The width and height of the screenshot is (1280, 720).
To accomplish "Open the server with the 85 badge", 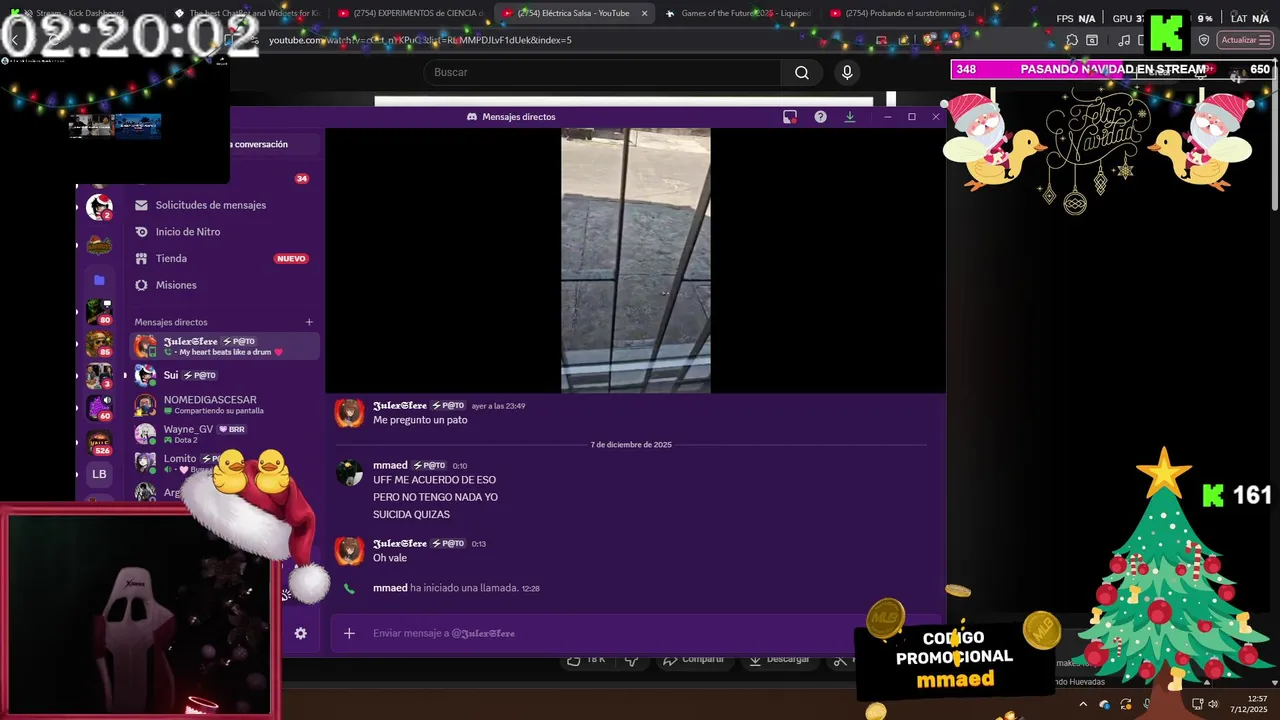I will 99,344.
